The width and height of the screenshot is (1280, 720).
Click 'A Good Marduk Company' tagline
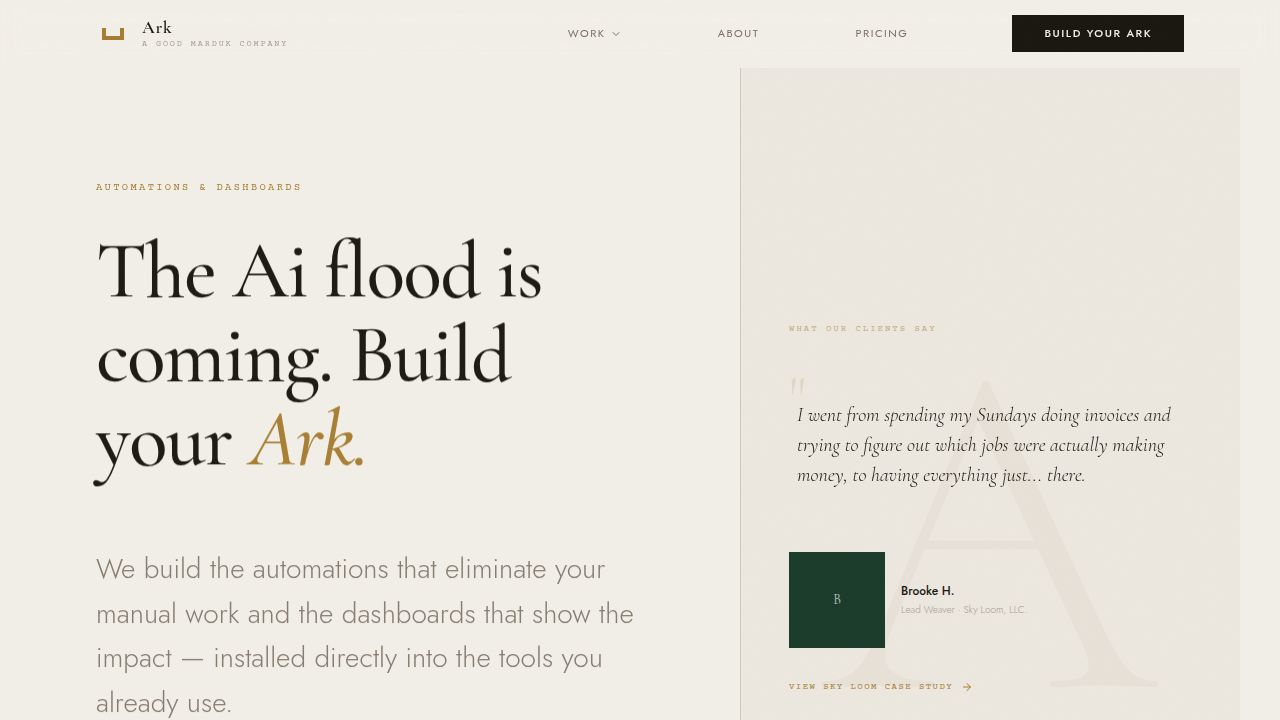[x=215, y=44]
